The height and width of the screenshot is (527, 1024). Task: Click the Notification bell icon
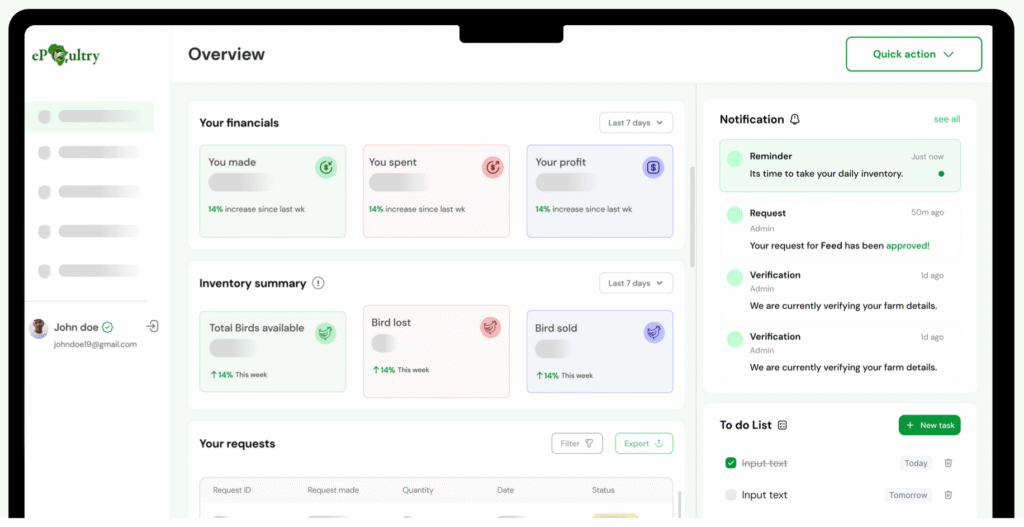click(x=795, y=120)
